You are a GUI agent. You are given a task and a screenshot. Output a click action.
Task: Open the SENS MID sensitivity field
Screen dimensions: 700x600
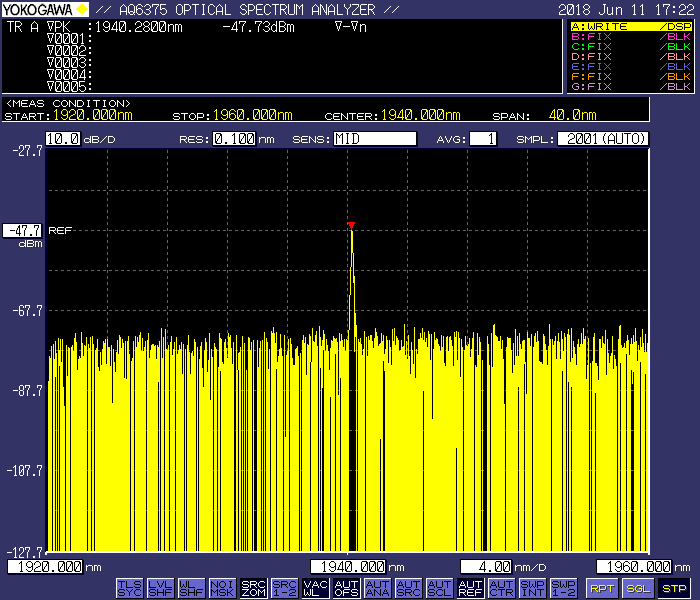(375, 139)
